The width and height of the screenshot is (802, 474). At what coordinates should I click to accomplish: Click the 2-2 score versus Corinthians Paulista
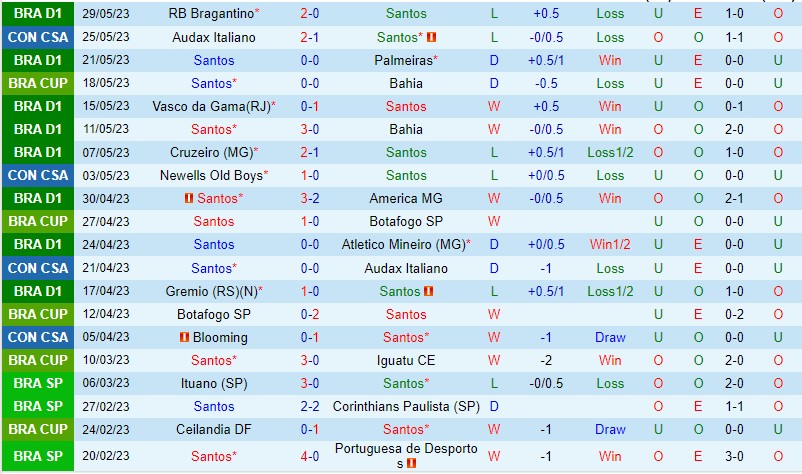coord(310,406)
